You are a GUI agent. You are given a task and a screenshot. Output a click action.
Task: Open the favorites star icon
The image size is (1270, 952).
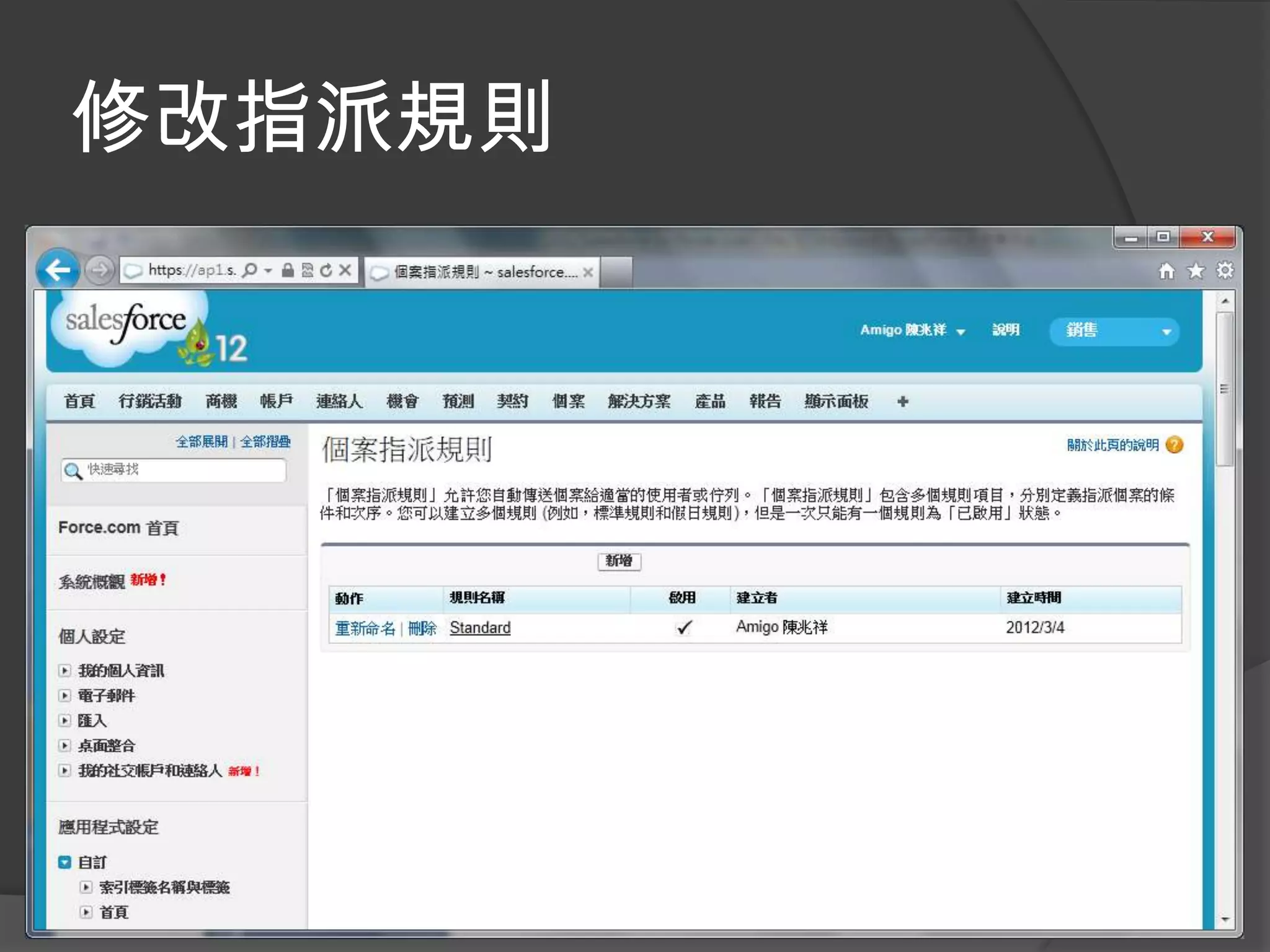[1196, 271]
